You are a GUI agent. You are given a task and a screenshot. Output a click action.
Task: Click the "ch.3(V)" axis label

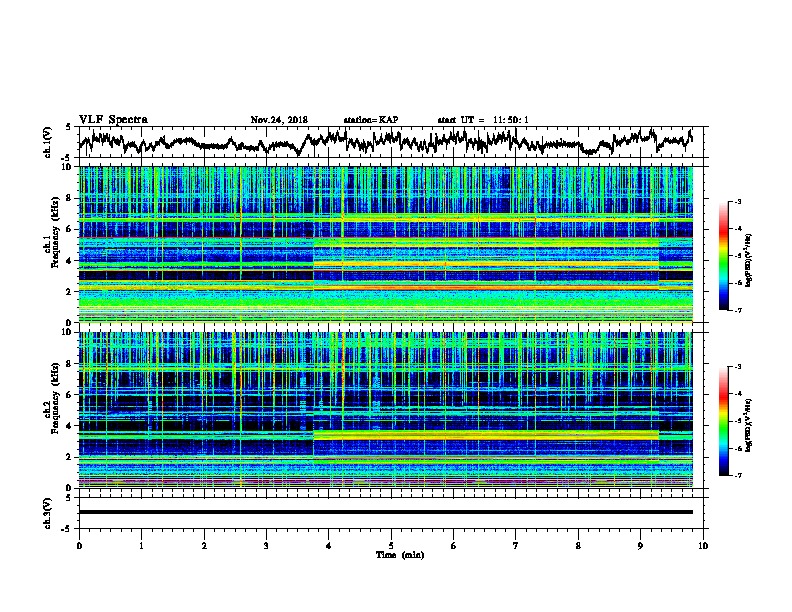pyautogui.click(x=48, y=513)
